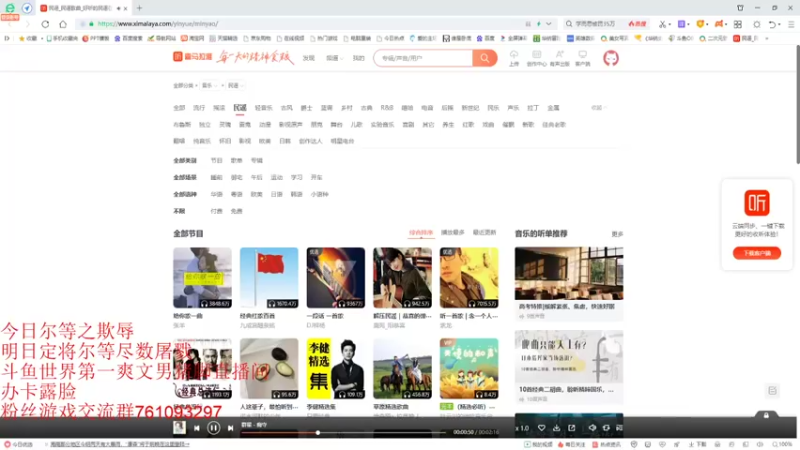Expand the 民谣 breadcrumb dropdown
This screenshot has height=450, width=800.
[x=236, y=85]
